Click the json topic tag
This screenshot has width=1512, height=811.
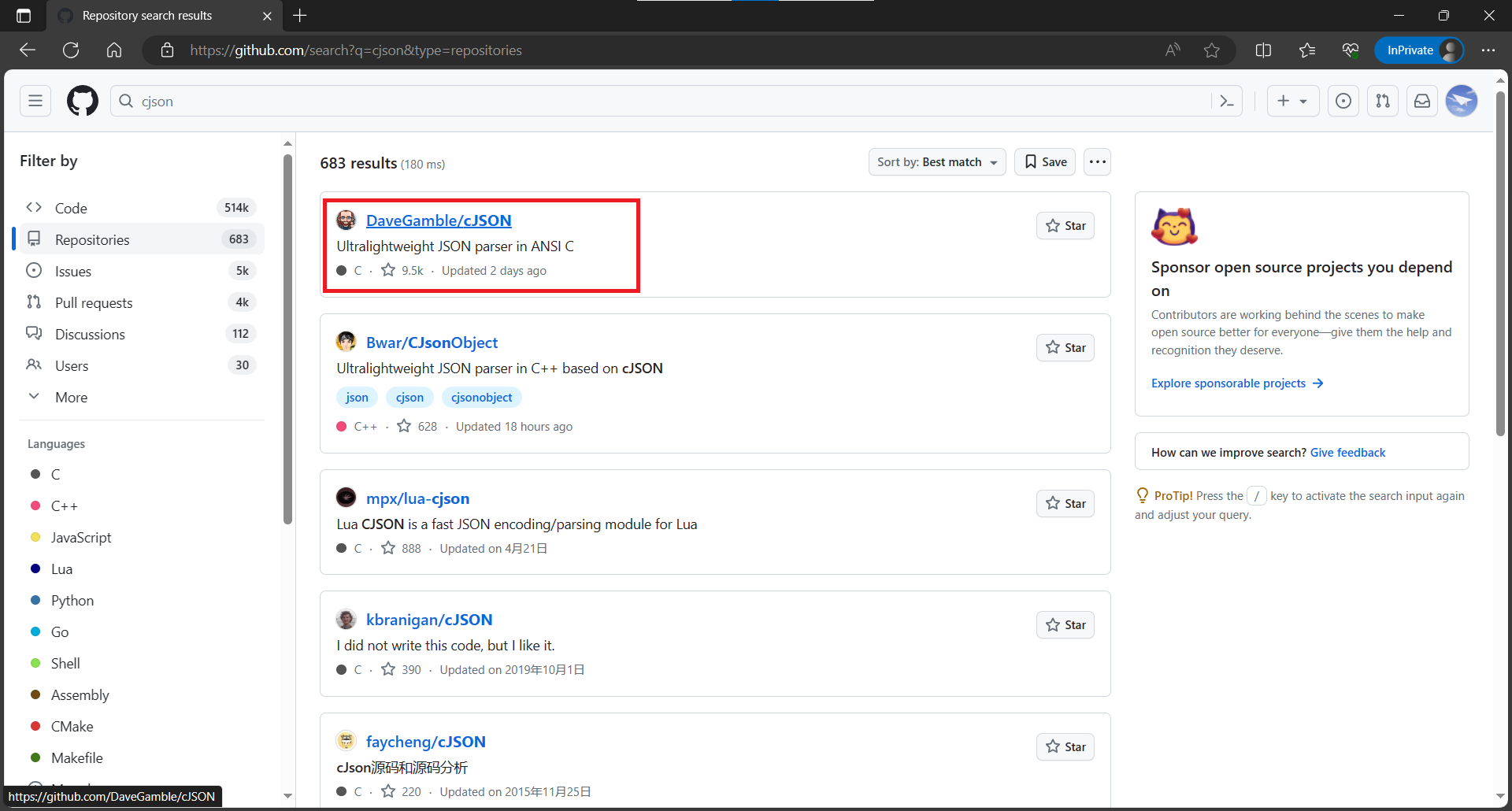pos(357,398)
